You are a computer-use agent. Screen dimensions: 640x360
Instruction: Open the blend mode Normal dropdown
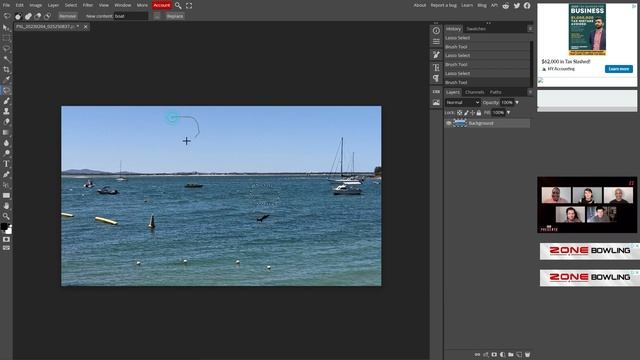click(x=462, y=102)
